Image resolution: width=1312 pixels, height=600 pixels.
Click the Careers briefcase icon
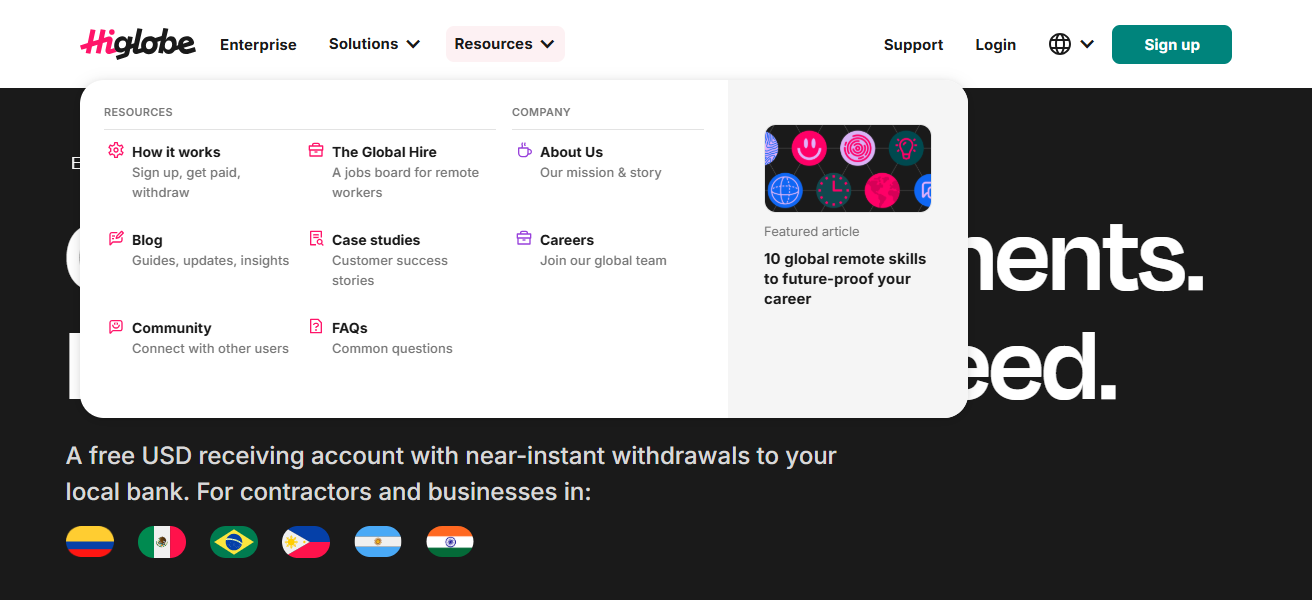pyautogui.click(x=524, y=239)
